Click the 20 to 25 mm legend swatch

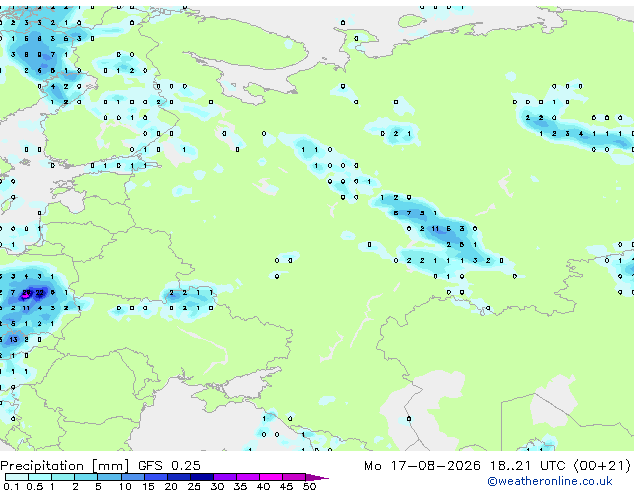tap(179, 477)
